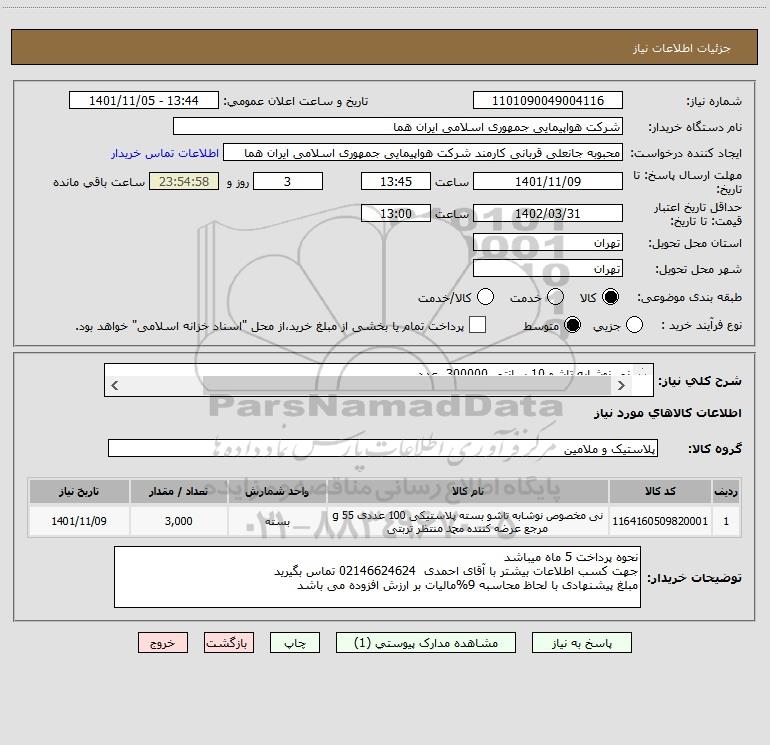Click the توضیحات خریدار text area
The height and width of the screenshot is (745, 770).
pyautogui.click(x=377, y=577)
